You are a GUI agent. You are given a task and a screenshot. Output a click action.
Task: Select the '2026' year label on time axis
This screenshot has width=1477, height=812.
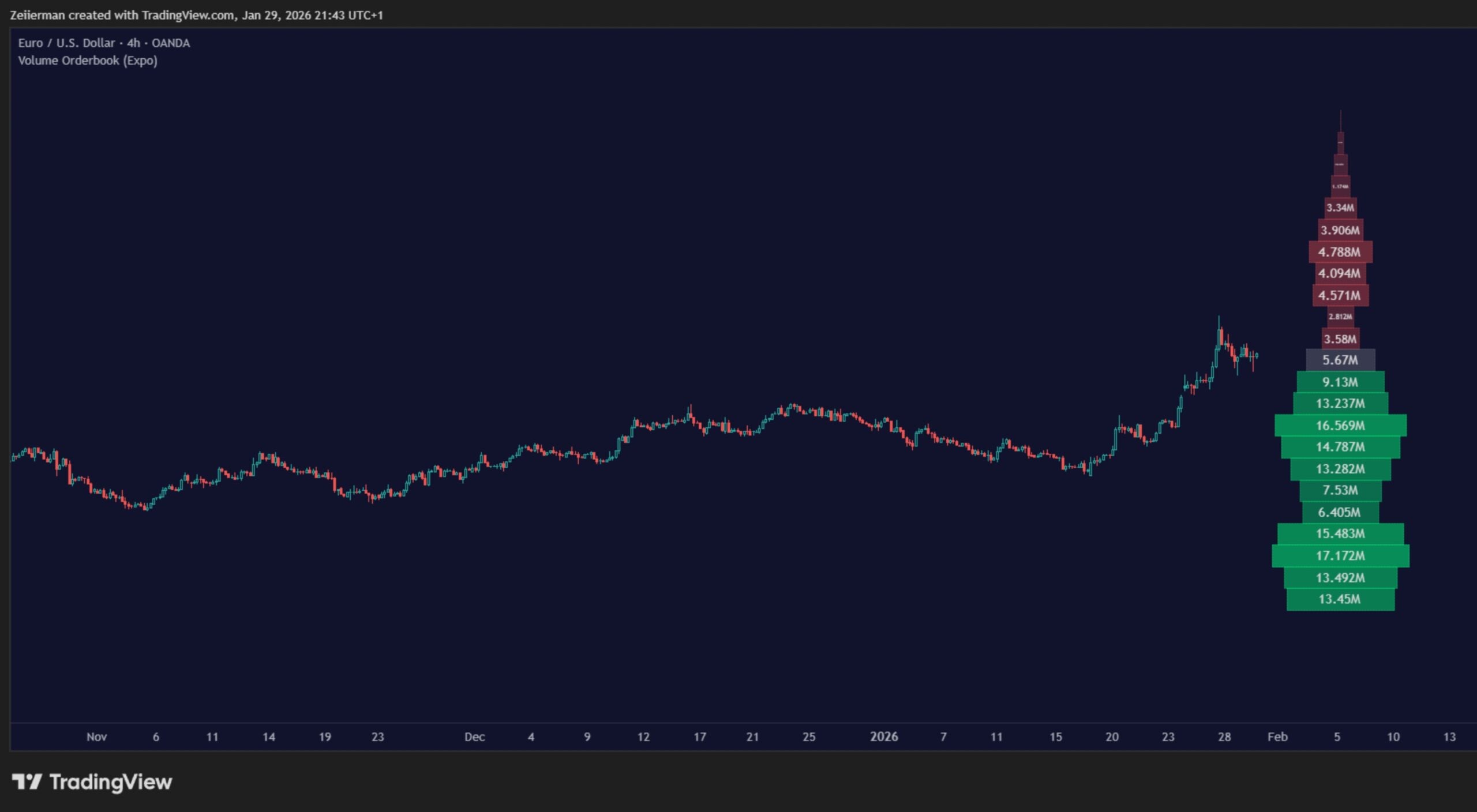coord(884,736)
